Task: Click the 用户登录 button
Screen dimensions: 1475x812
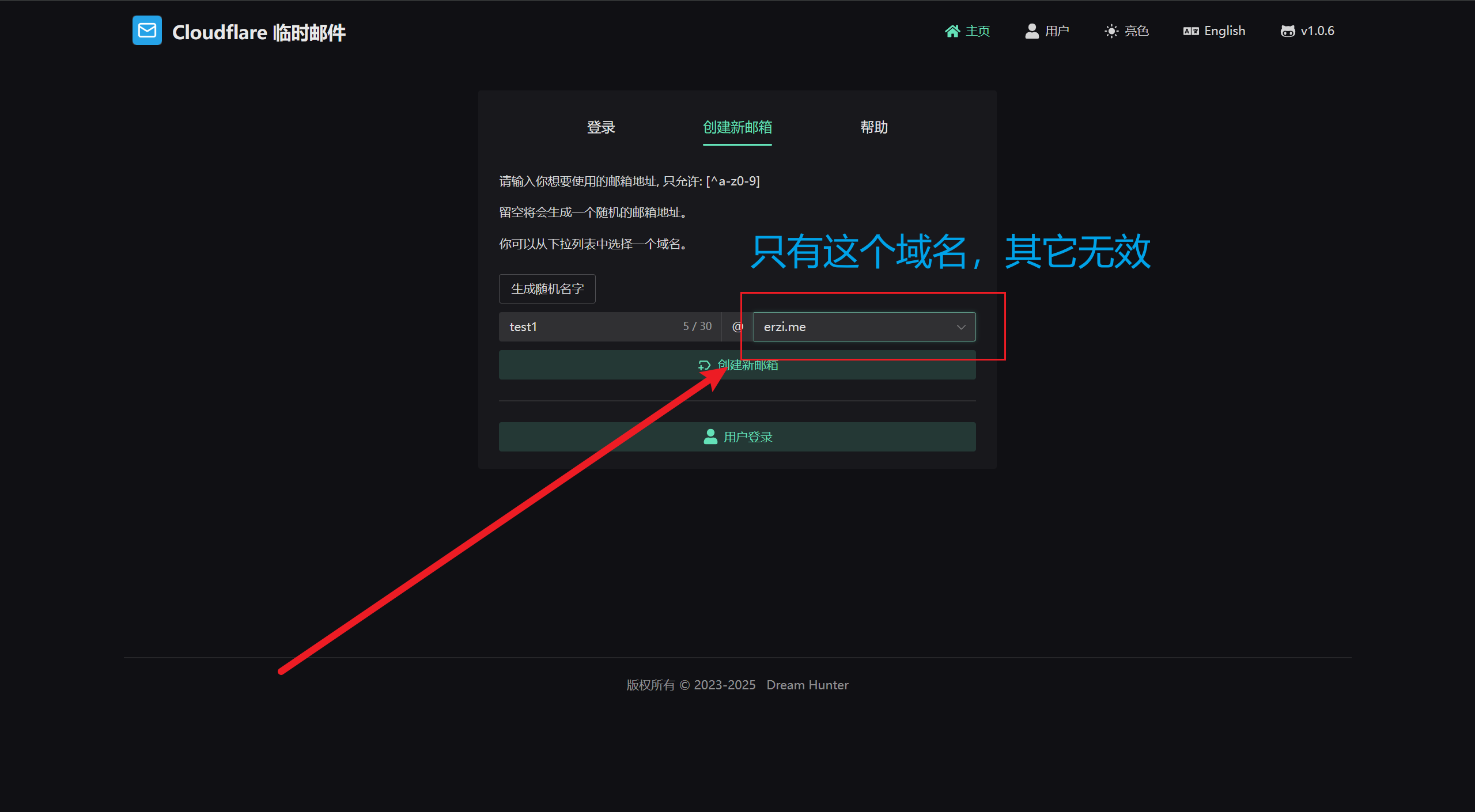Action: point(737,437)
